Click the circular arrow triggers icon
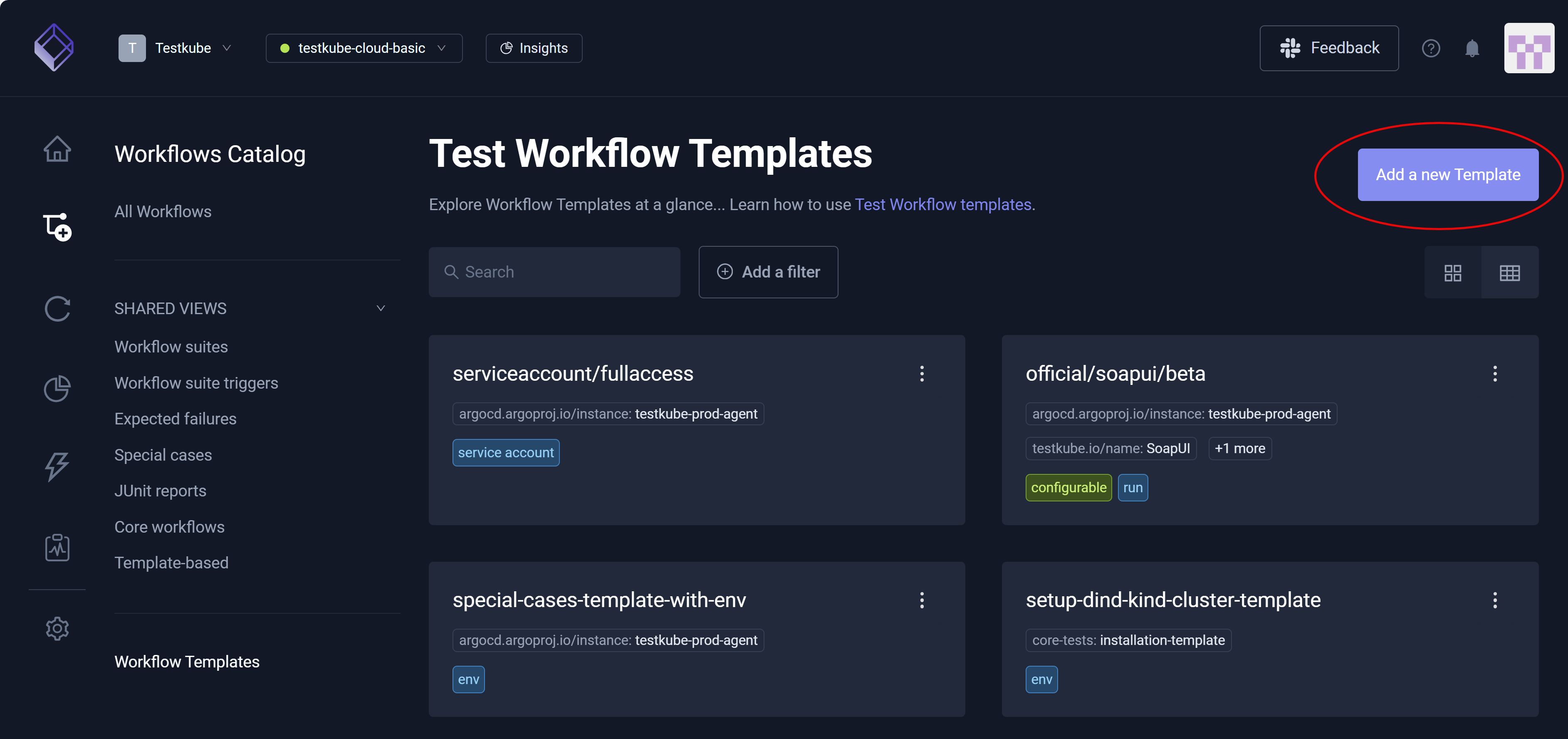This screenshot has width=1568, height=739. pos(57,309)
